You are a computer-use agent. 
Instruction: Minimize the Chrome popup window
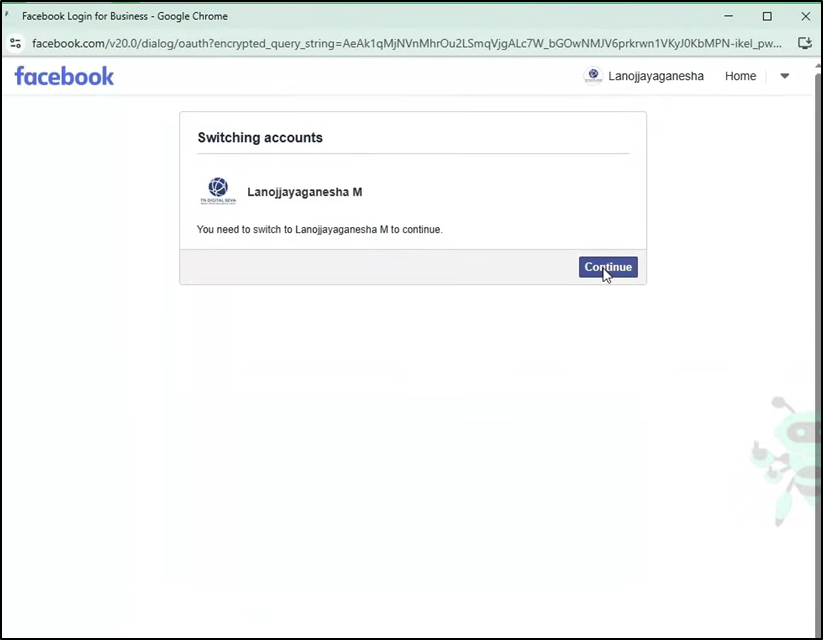point(728,16)
